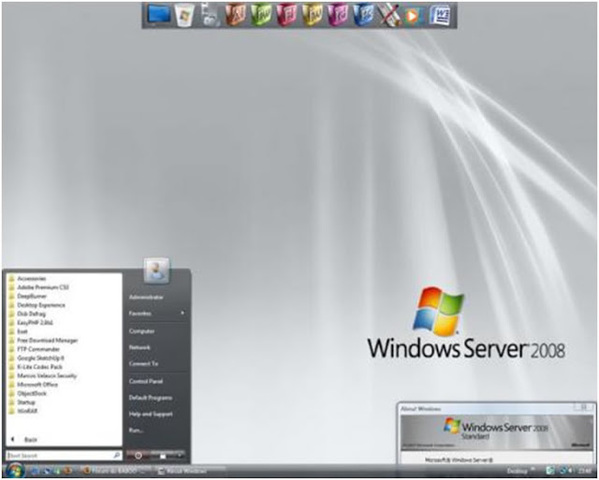Screen dimensions: 599x480
Task: Open the Recycle Bin from the dock
Action: (x=185, y=16)
